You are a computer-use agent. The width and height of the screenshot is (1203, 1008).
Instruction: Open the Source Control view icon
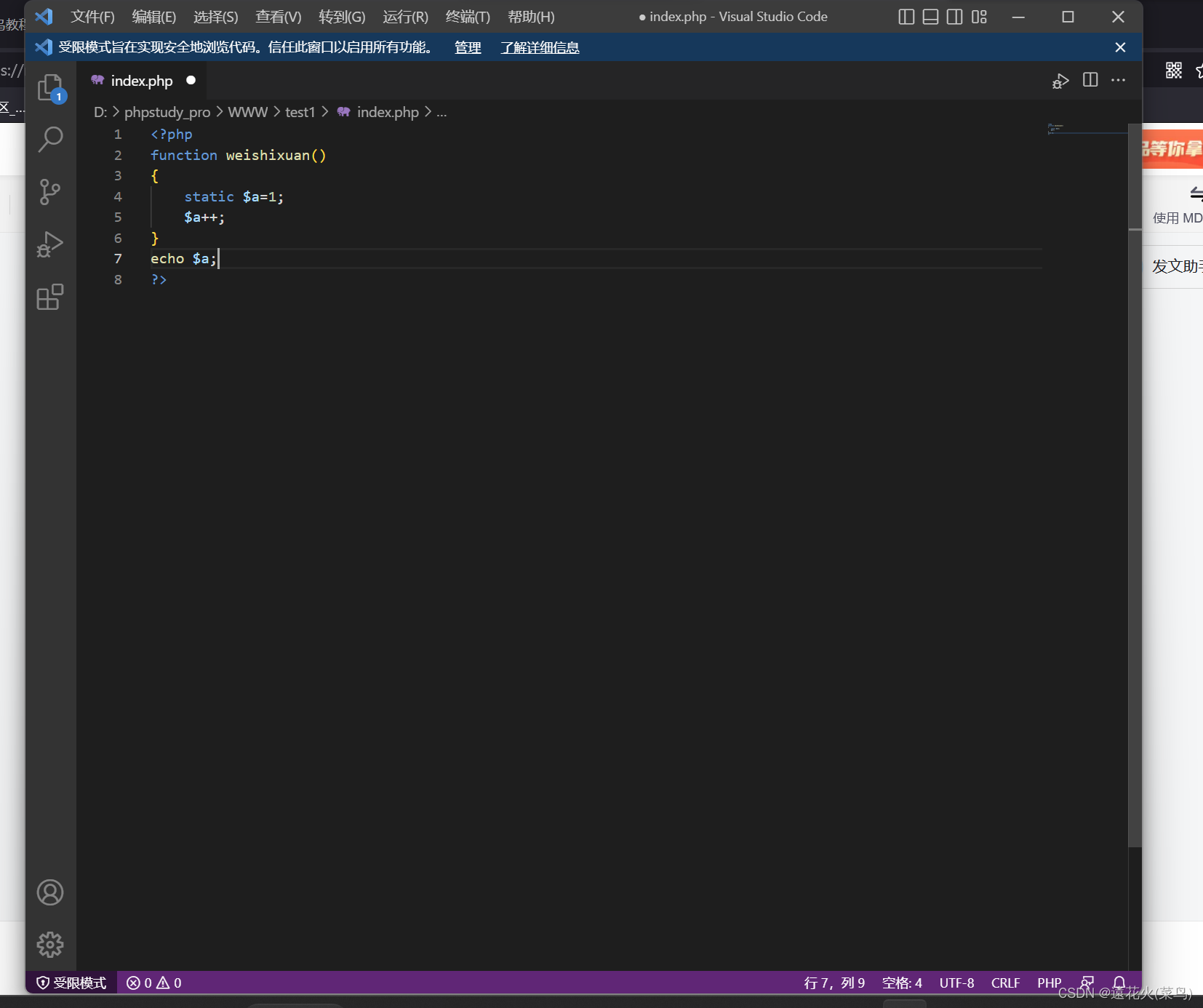pyautogui.click(x=50, y=192)
